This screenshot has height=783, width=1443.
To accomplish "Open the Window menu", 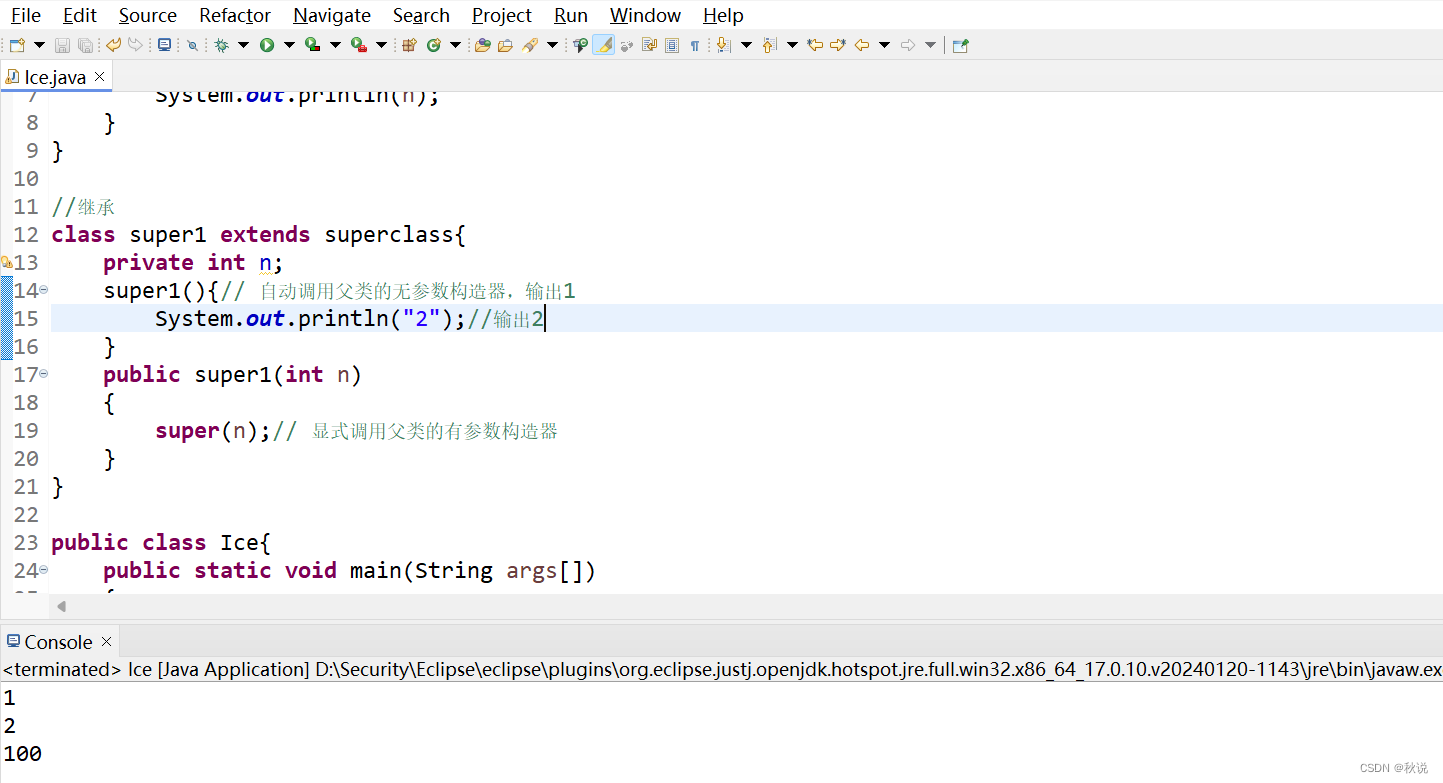I will point(646,15).
